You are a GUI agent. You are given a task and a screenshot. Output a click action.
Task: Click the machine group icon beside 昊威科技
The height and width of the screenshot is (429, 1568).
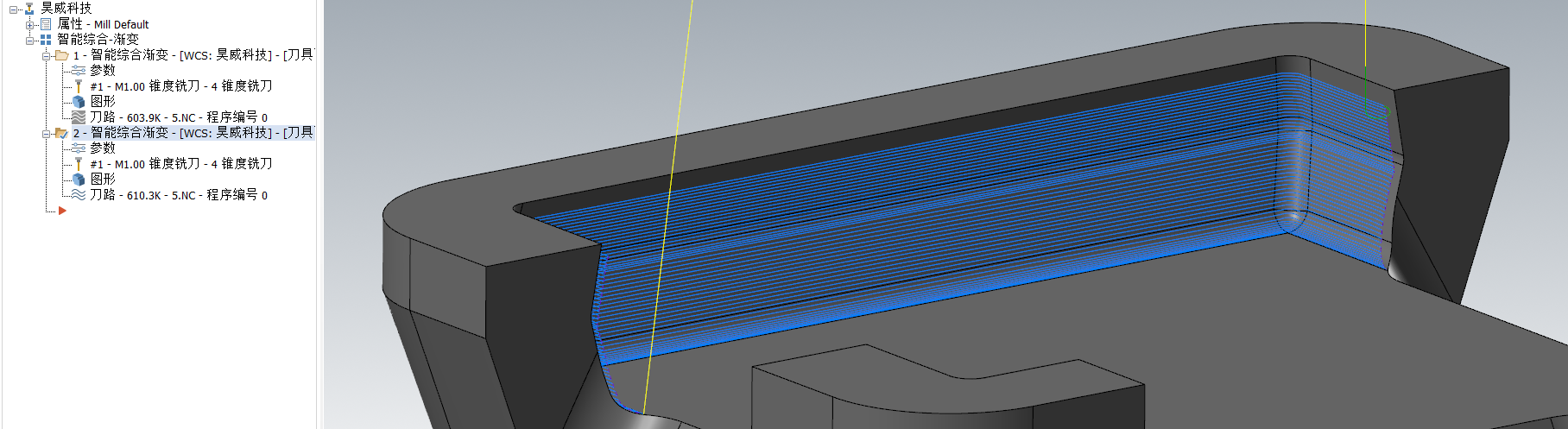(x=29, y=9)
